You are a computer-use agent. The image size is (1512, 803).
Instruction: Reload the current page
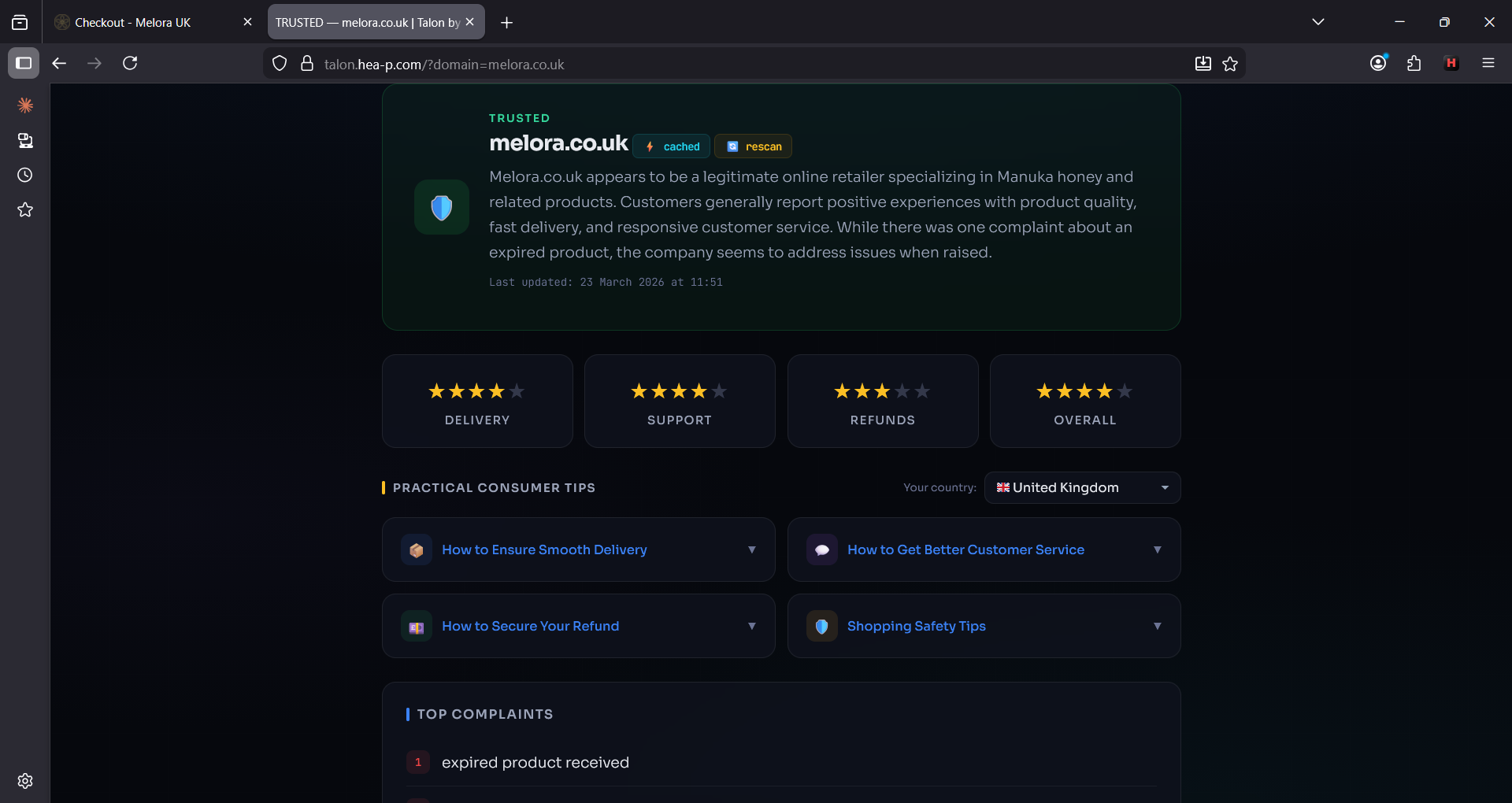tap(131, 63)
